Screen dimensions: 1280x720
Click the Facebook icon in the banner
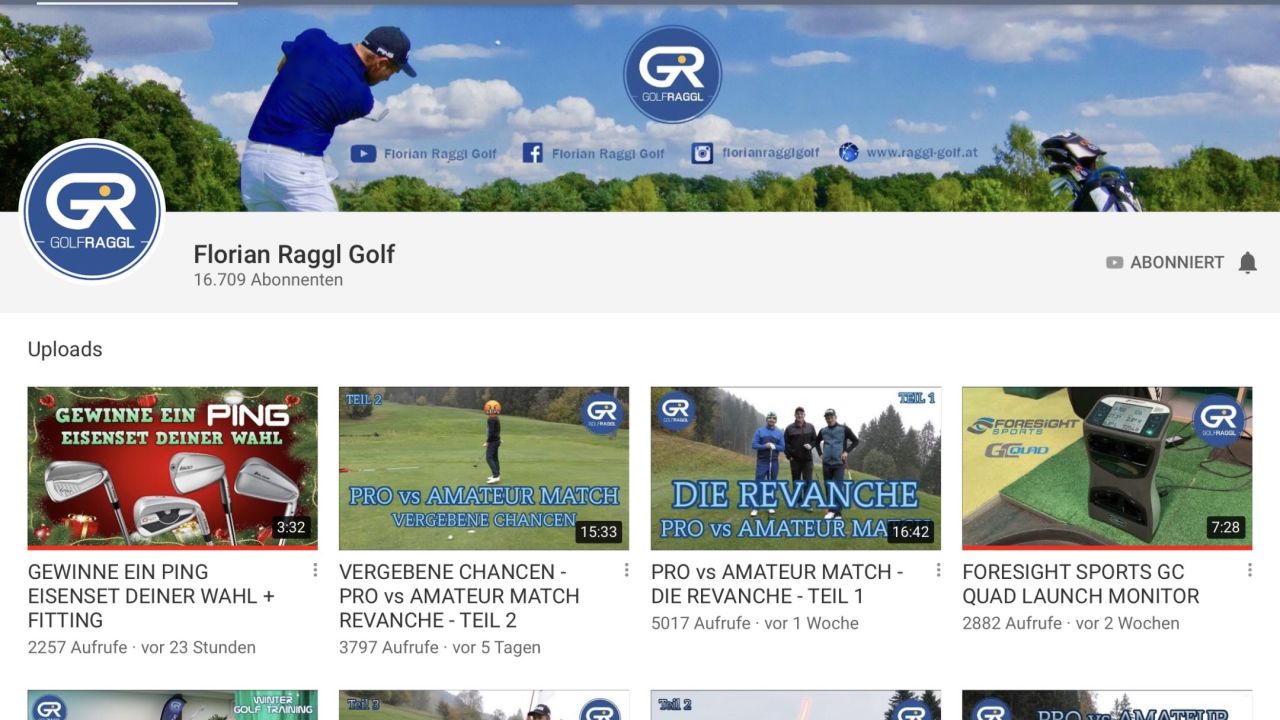532,153
